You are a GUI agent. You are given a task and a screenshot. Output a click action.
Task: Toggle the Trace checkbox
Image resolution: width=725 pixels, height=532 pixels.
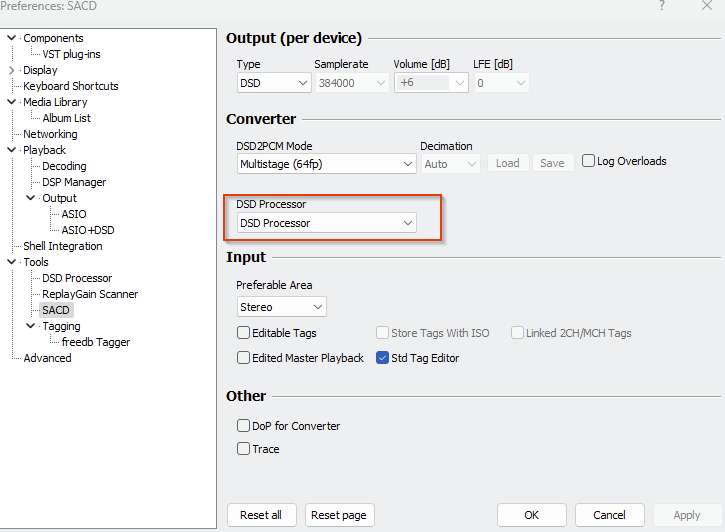[x=244, y=449]
